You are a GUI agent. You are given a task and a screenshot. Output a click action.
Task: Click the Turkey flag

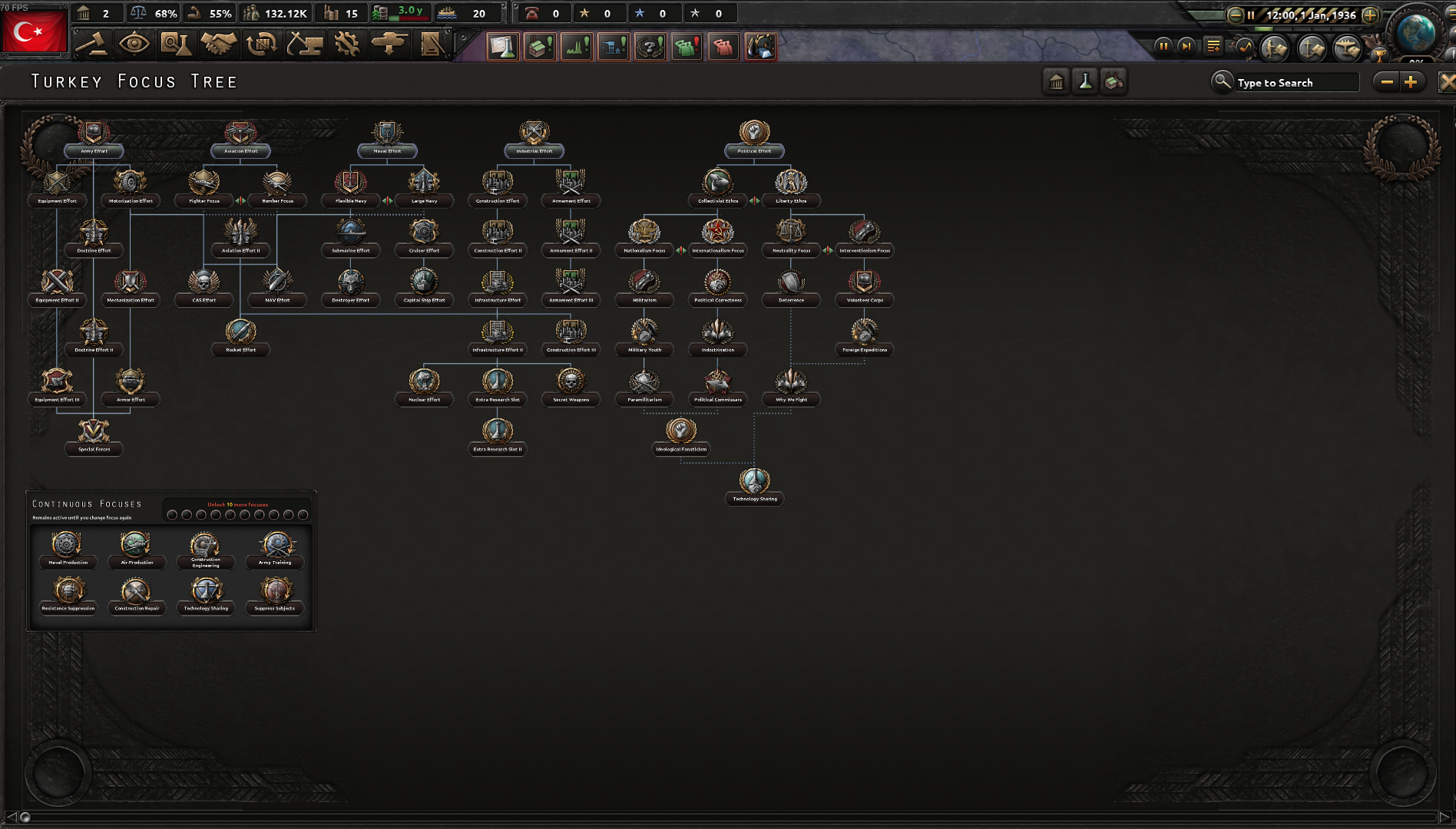35,32
